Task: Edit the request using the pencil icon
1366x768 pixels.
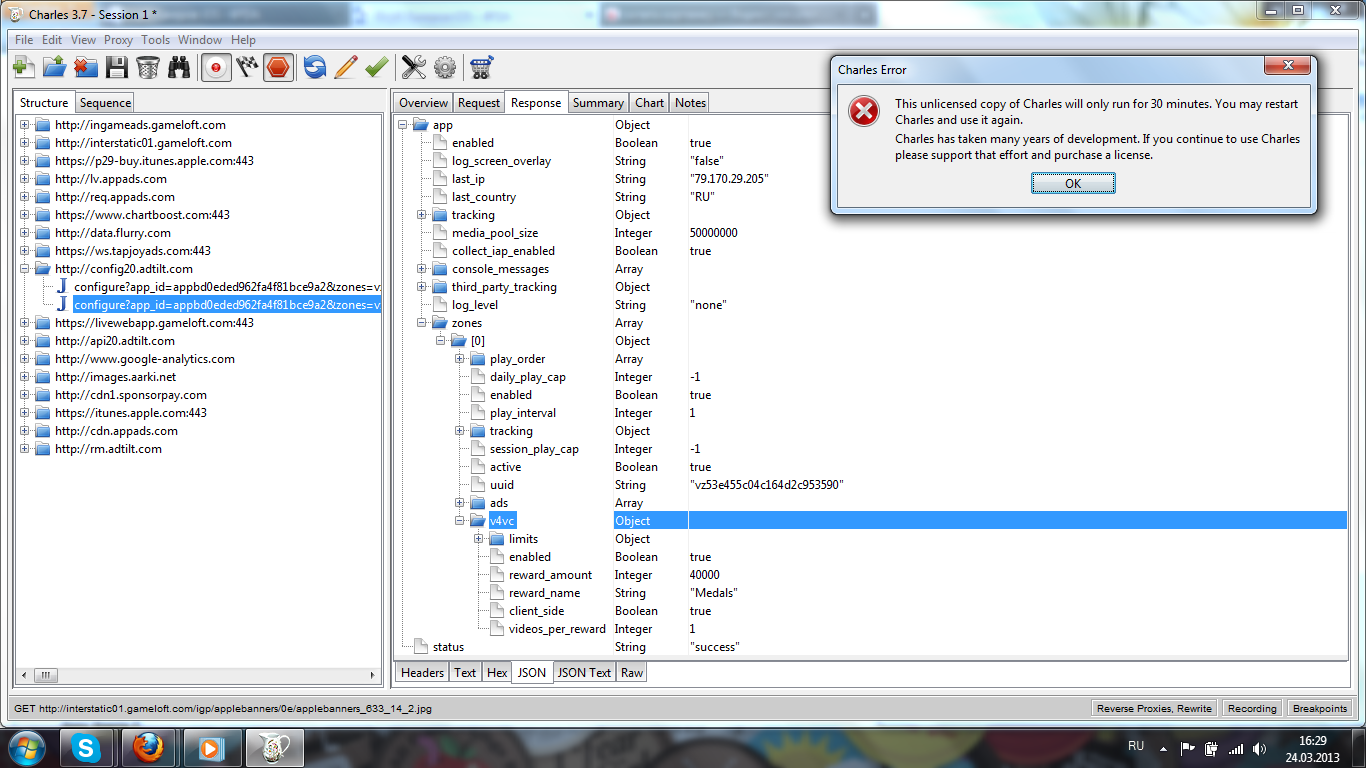Action: pyautogui.click(x=346, y=67)
